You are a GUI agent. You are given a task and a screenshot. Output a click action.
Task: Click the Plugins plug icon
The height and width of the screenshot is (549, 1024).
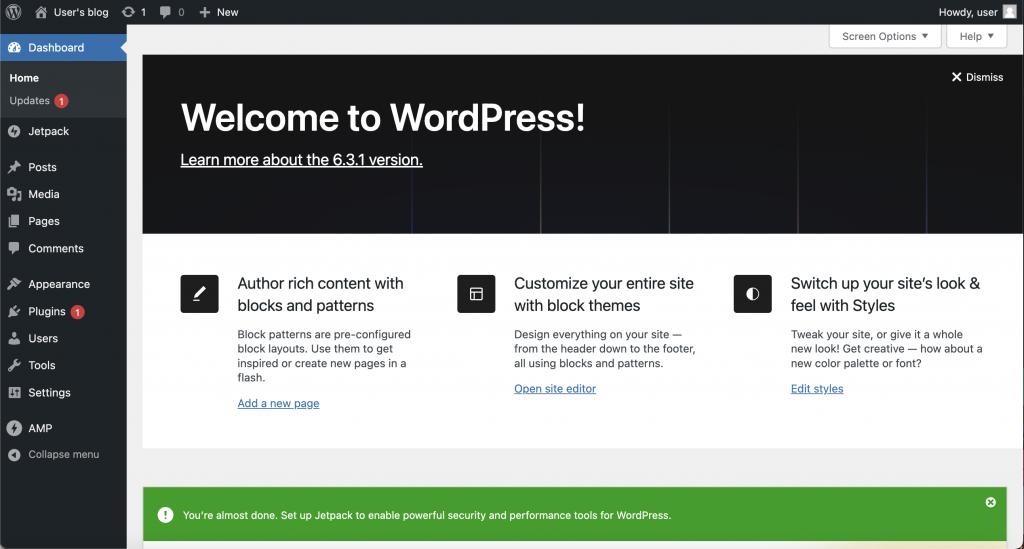(14, 311)
